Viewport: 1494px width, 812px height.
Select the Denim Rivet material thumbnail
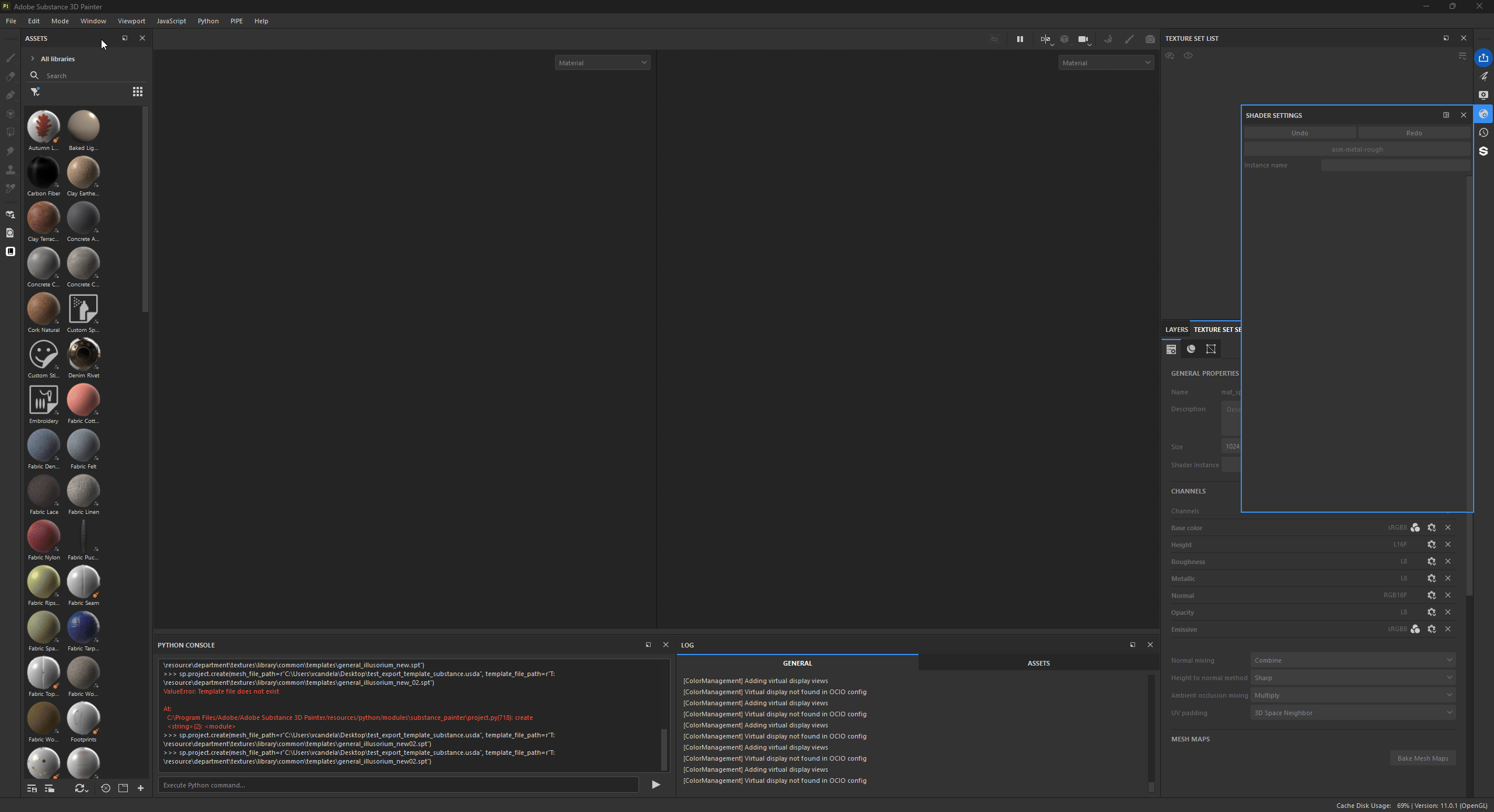tap(83, 354)
